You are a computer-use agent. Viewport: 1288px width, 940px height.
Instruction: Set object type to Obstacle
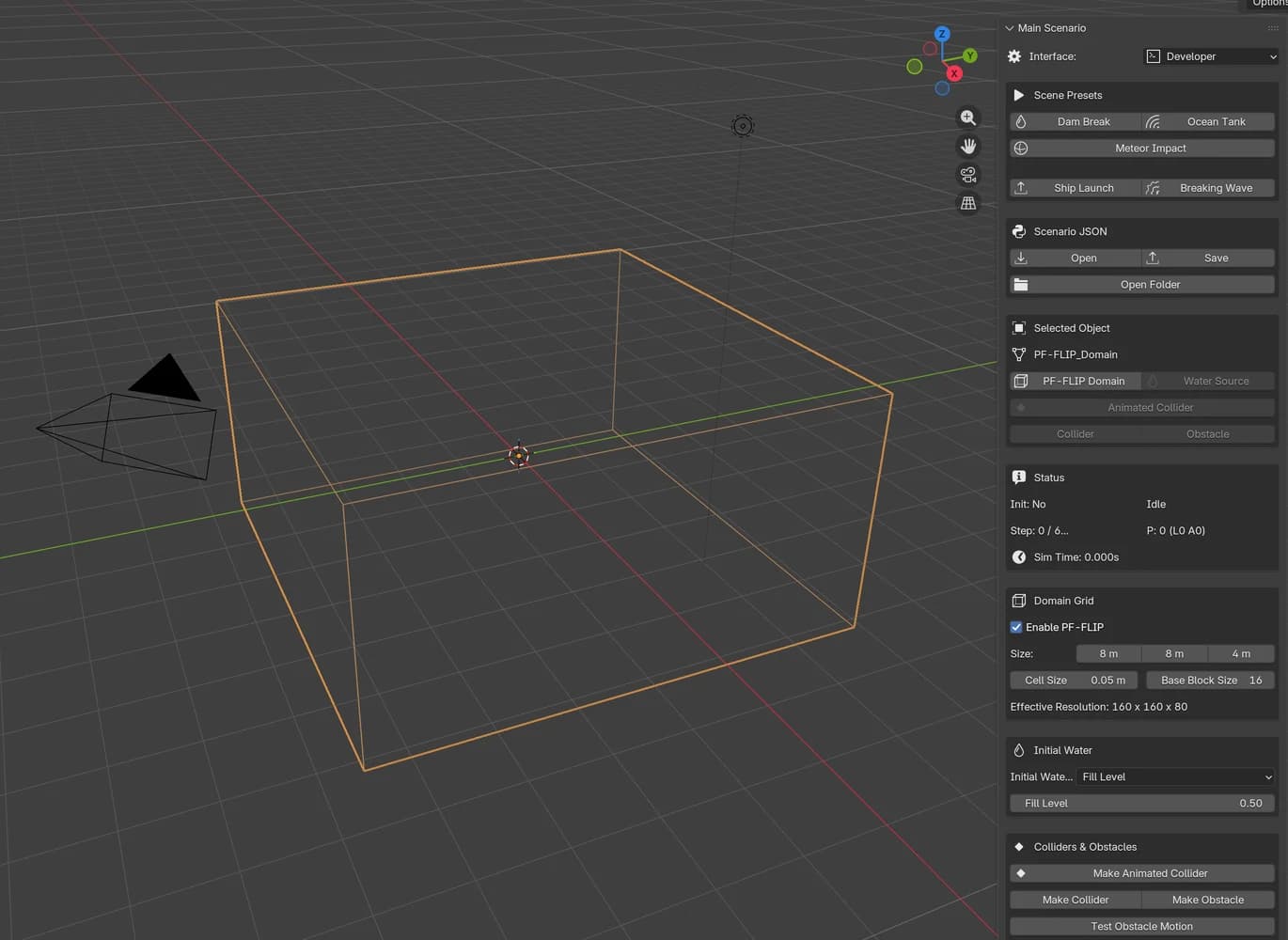tap(1208, 433)
